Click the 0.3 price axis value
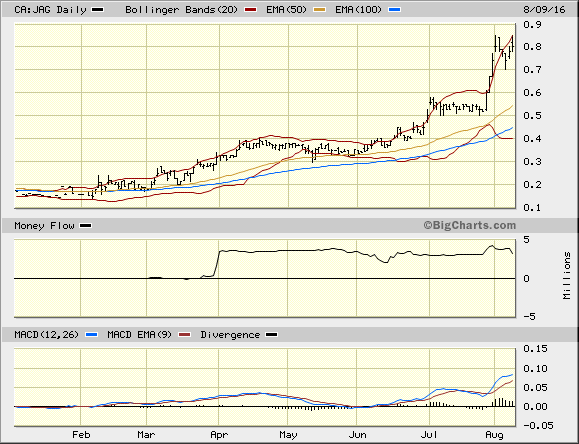Image resolution: width=579 pixels, height=444 pixels. point(532,161)
